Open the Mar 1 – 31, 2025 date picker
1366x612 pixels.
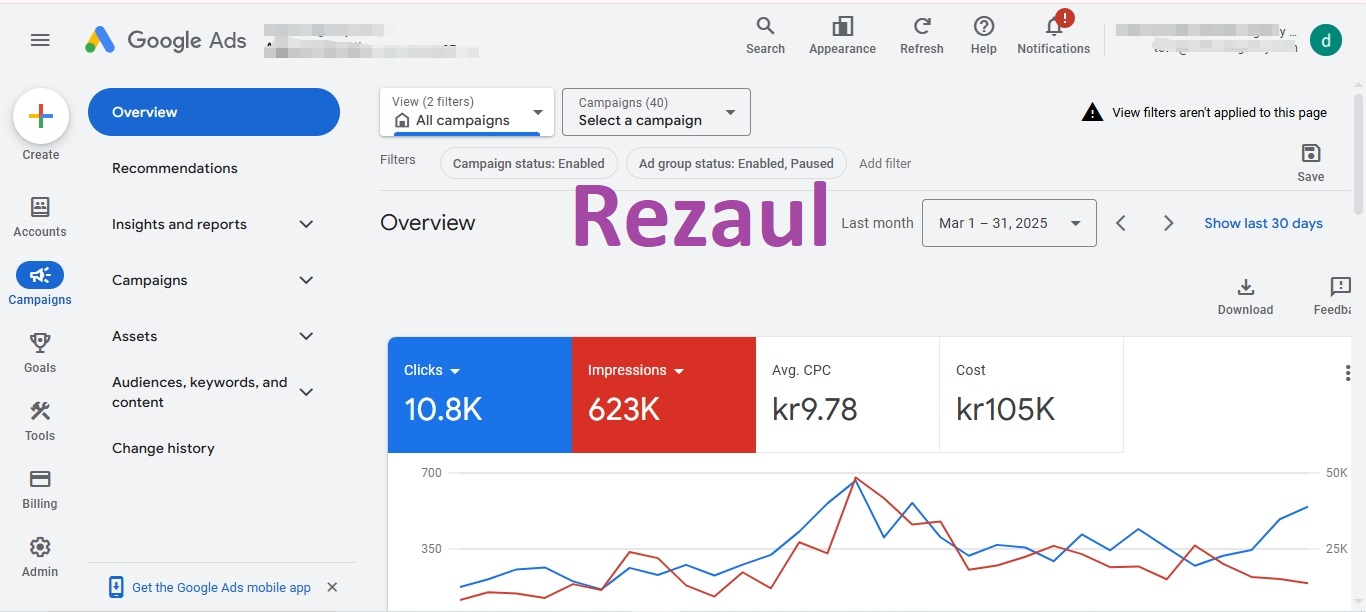(1009, 223)
